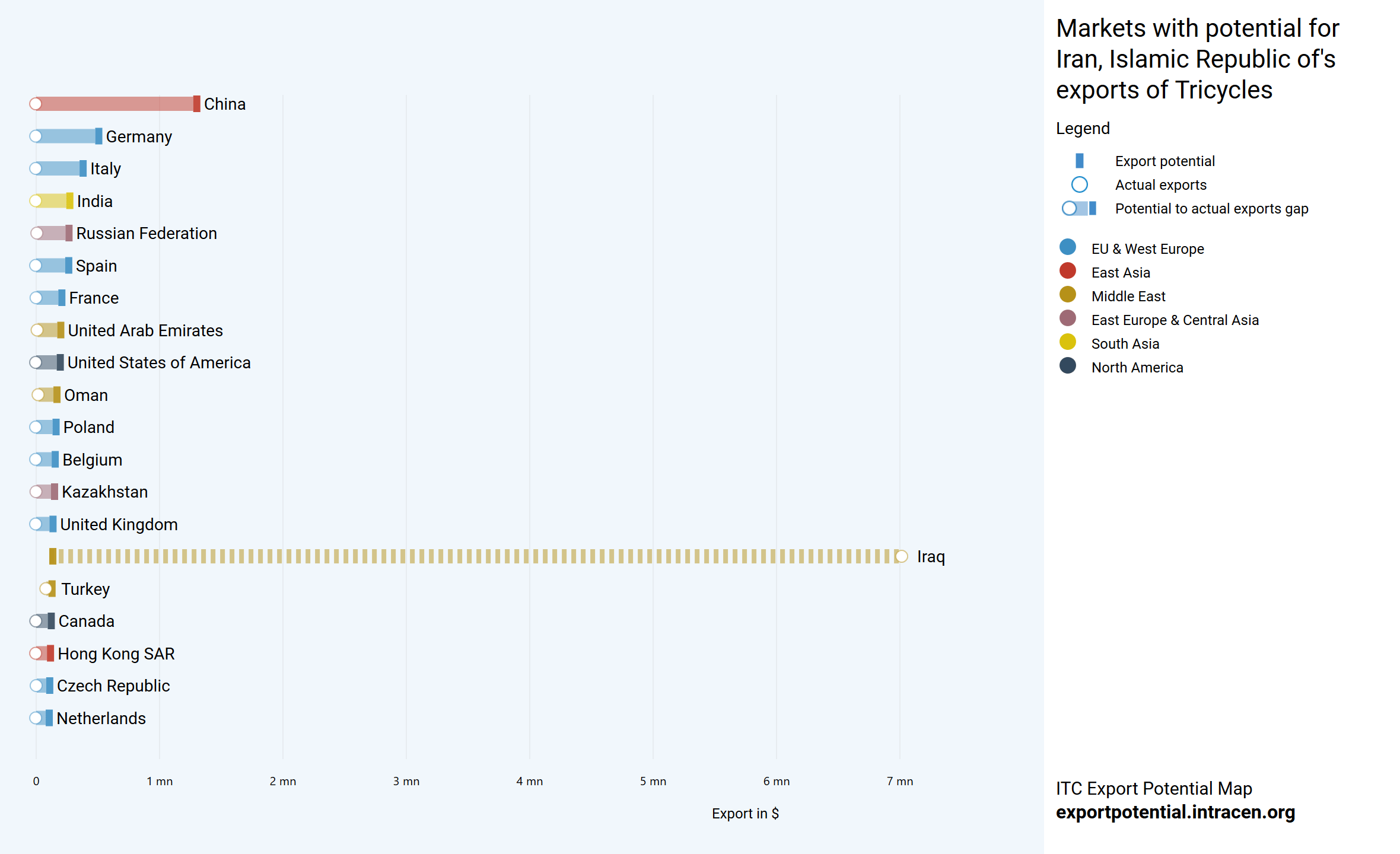Open the exportpotential.intracen.org link
This screenshot has height=854, width=1400.
point(1175,812)
